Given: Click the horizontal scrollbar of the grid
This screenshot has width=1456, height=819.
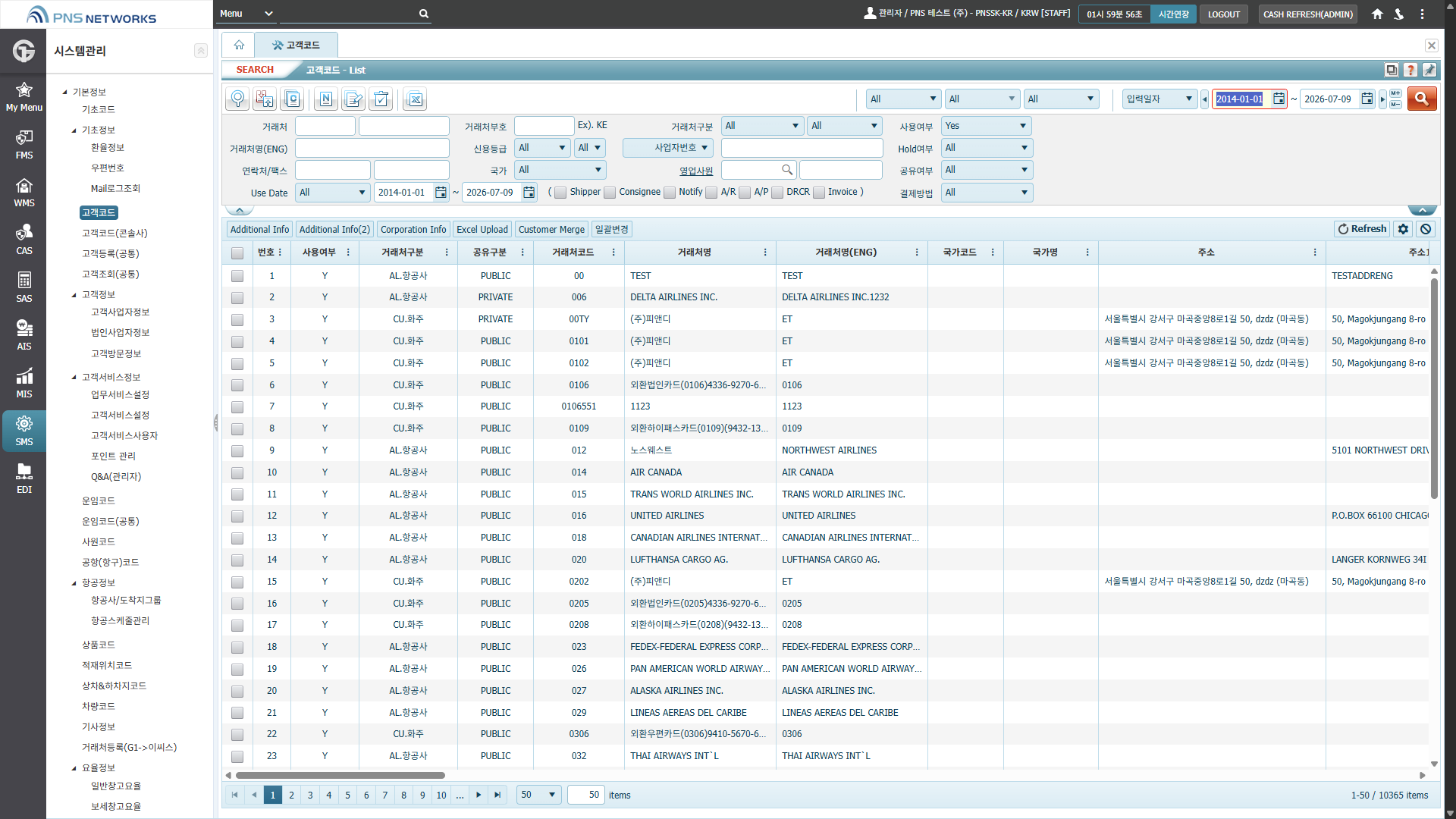Looking at the screenshot, I should [340, 775].
